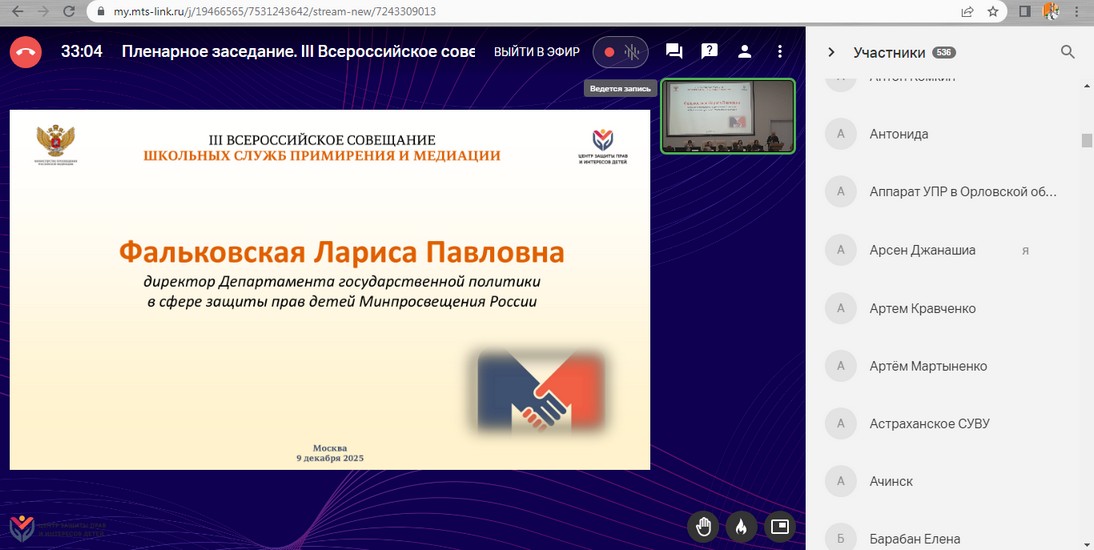Select the speaker video thumbnail
Screen dimensions: 1094x550
728,116
